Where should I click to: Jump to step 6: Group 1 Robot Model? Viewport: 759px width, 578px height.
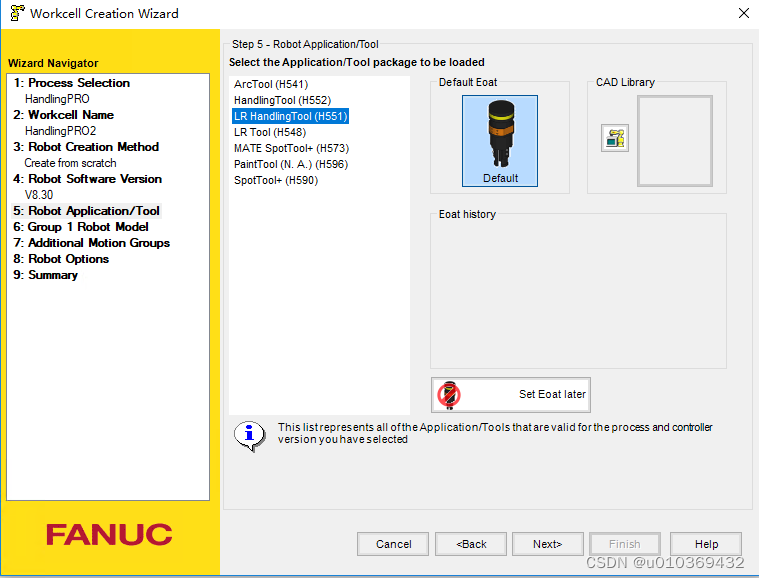(x=80, y=227)
